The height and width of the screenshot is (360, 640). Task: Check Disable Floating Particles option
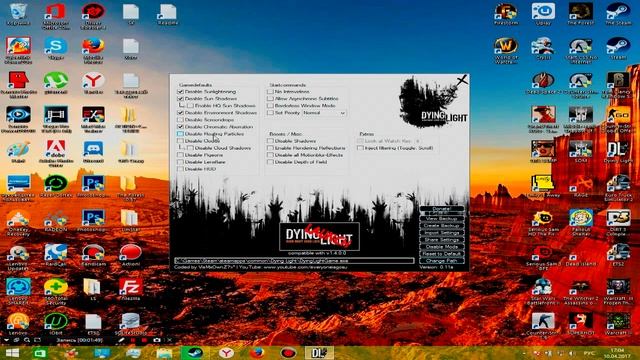tap(180, 134)
